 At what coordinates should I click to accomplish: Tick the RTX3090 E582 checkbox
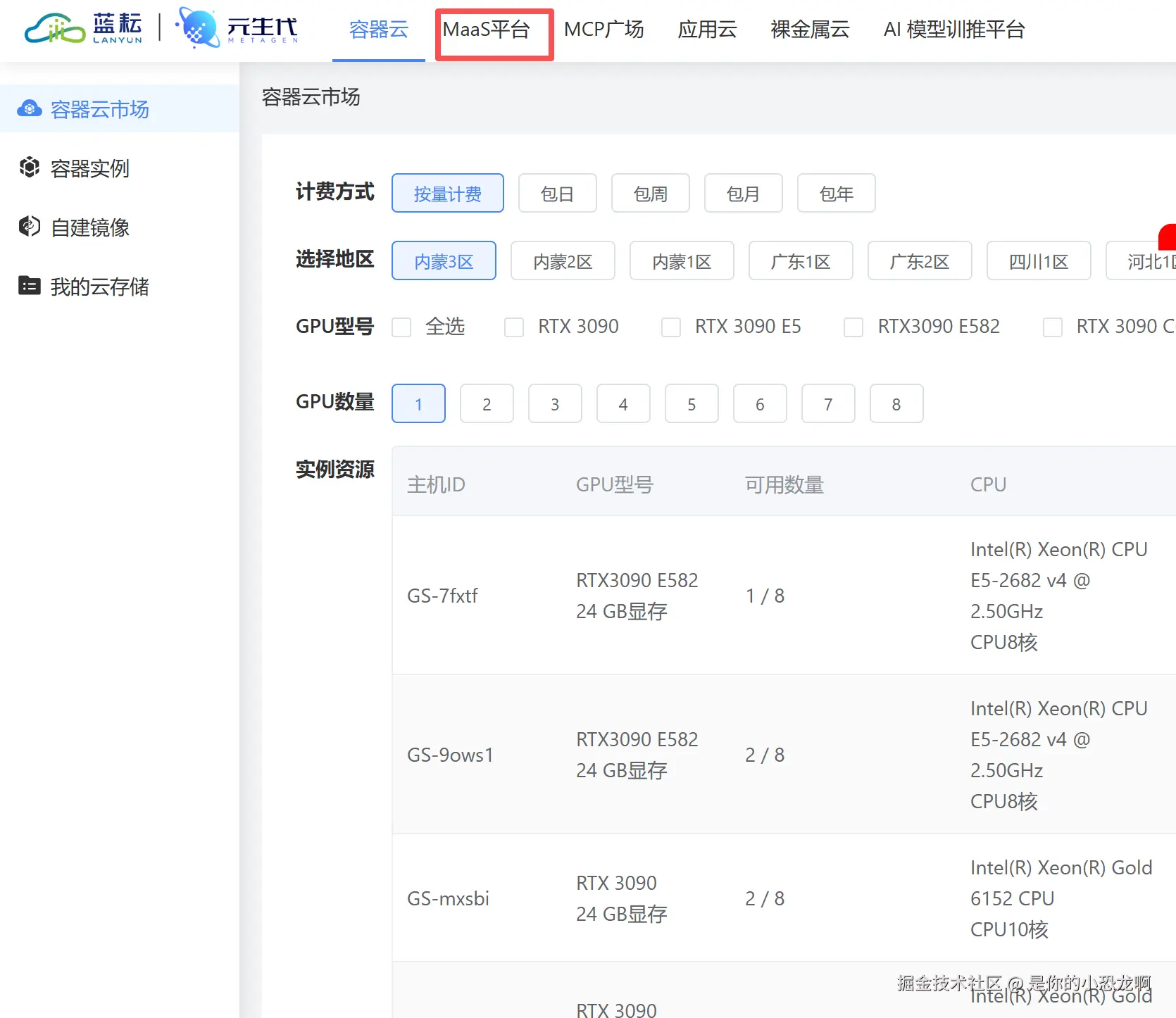853,327
